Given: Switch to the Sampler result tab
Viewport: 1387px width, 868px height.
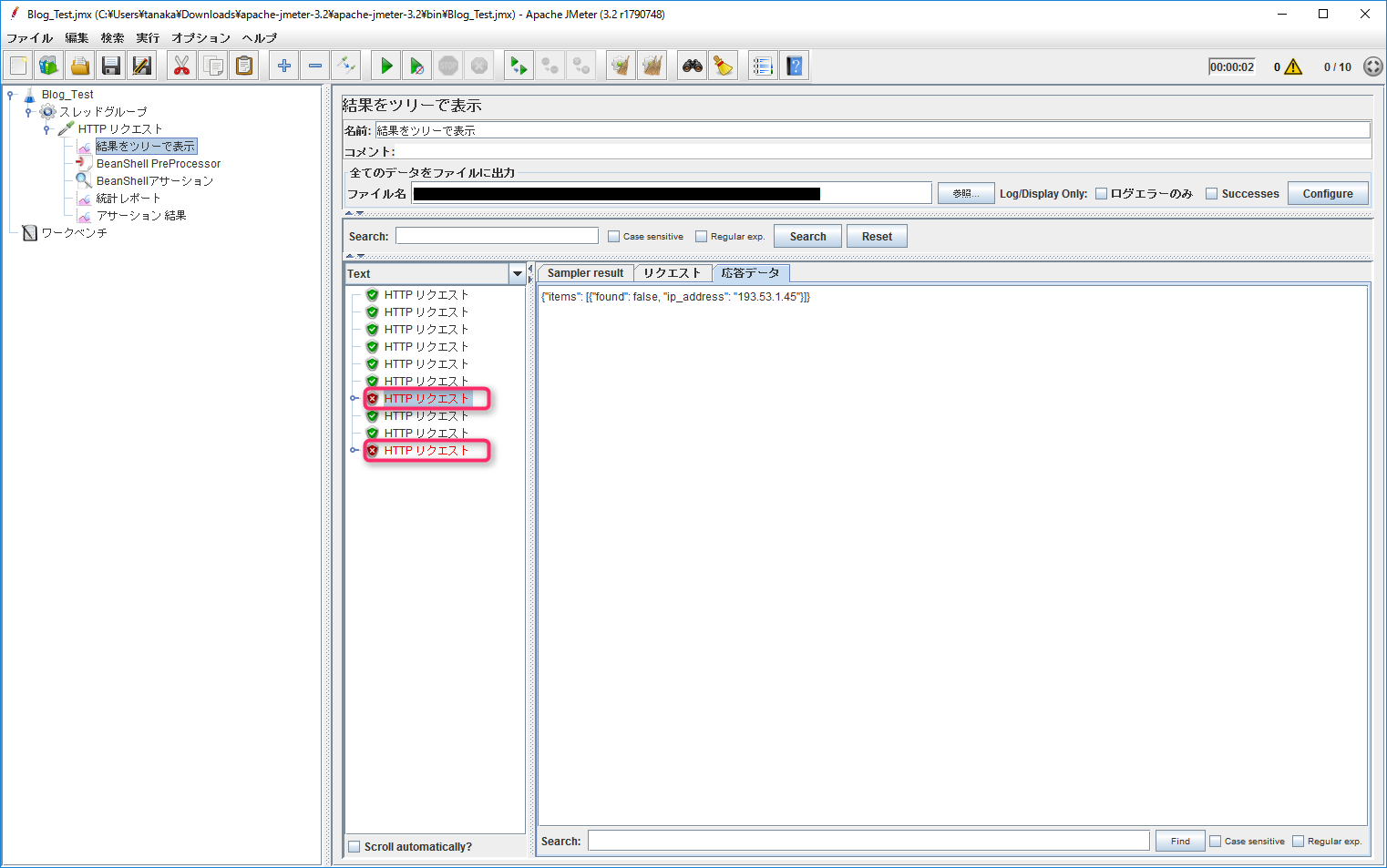Looking at the screenshot, I should click(585, 273).
